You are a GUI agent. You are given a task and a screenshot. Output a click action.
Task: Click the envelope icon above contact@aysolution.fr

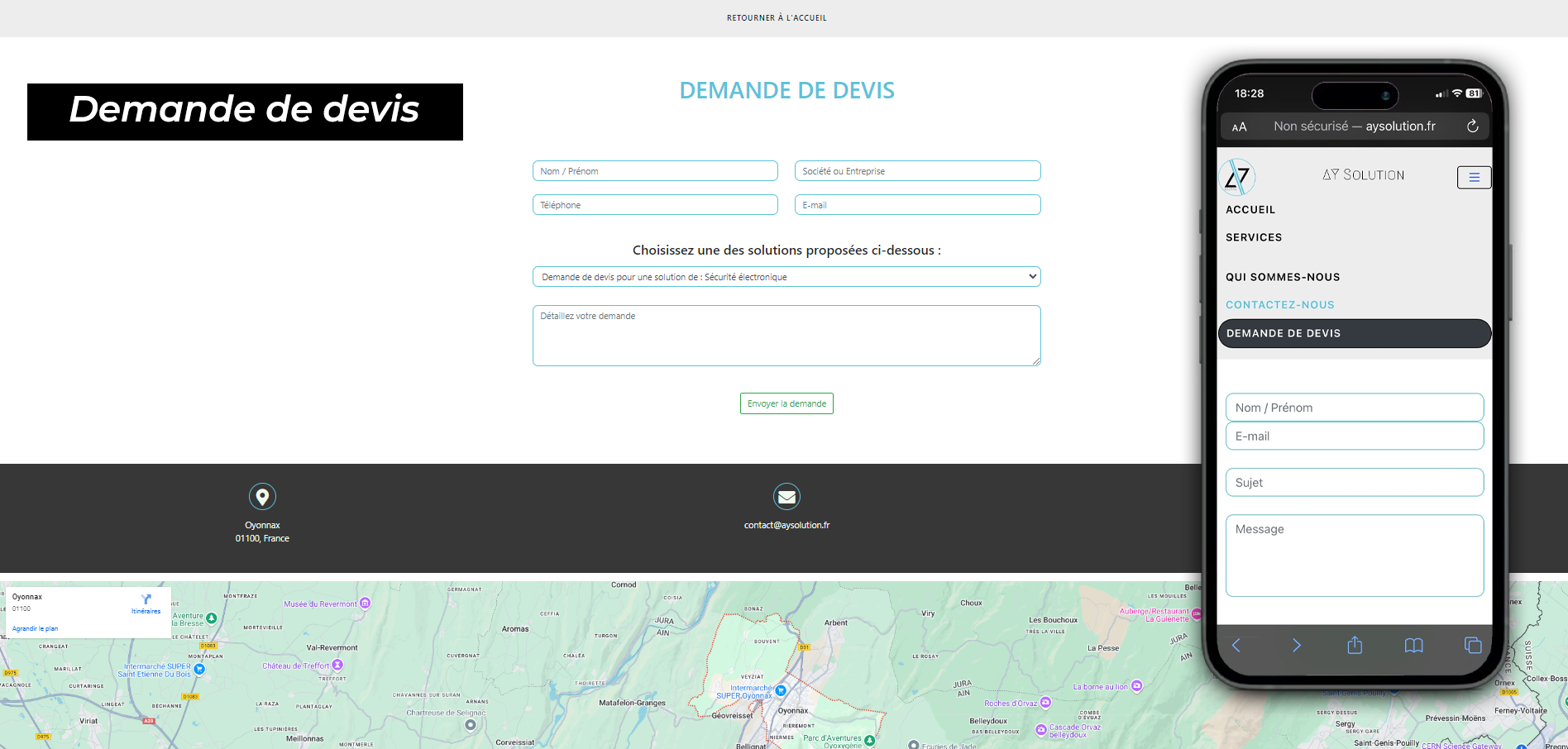[786, 496]
